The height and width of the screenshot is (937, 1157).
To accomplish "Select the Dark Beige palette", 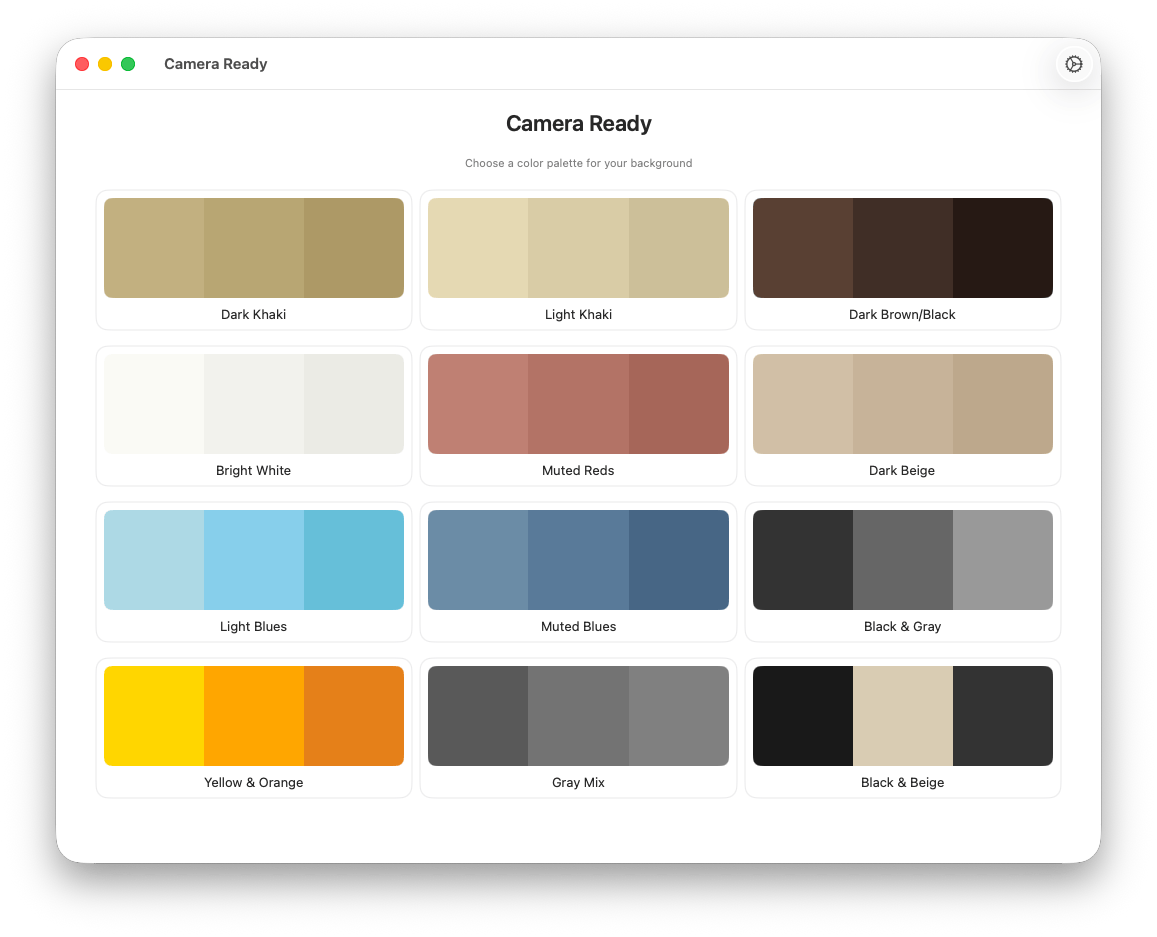I will tap(902, 416).
